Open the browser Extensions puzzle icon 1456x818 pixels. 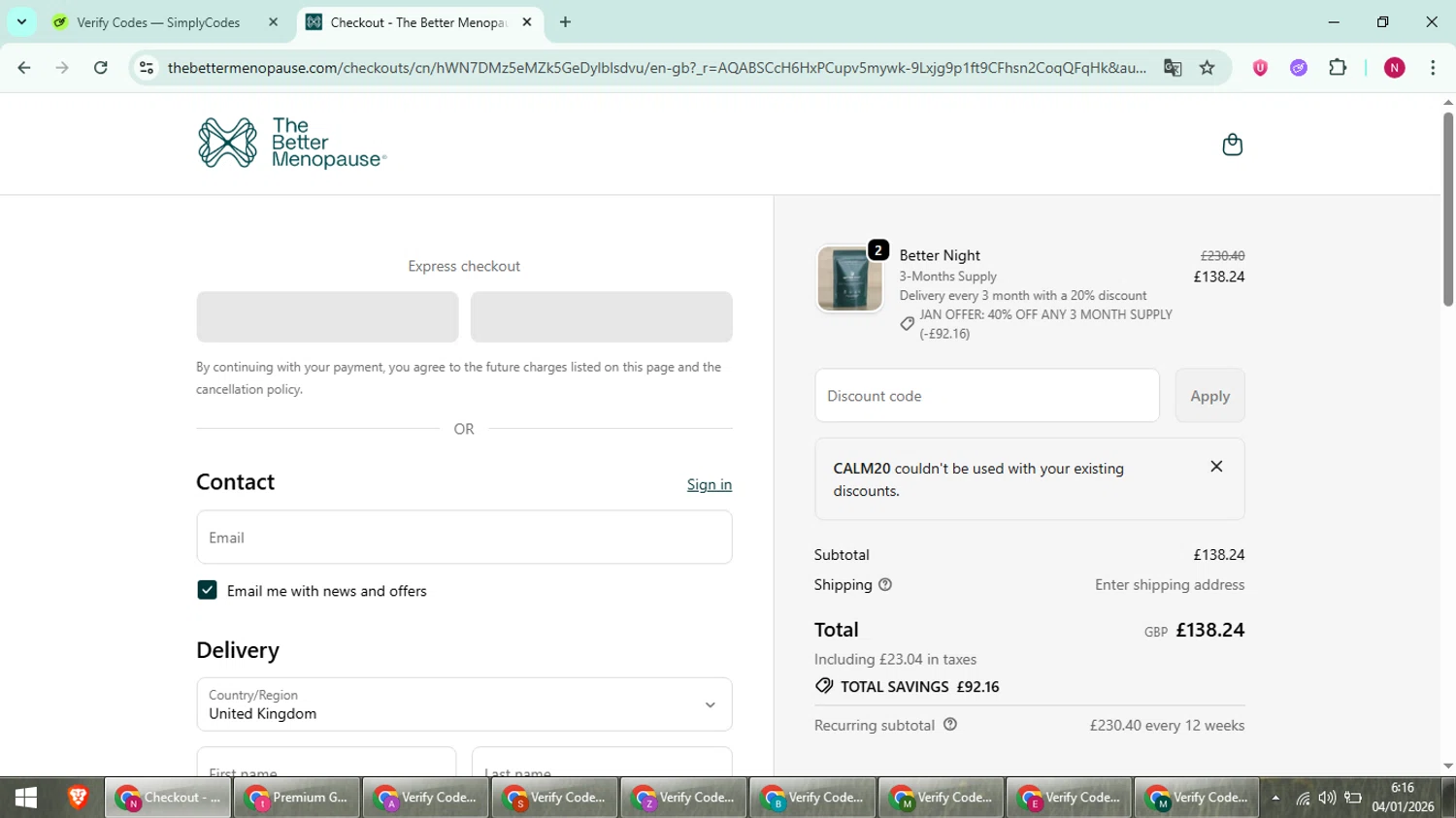click(1338, 68)
